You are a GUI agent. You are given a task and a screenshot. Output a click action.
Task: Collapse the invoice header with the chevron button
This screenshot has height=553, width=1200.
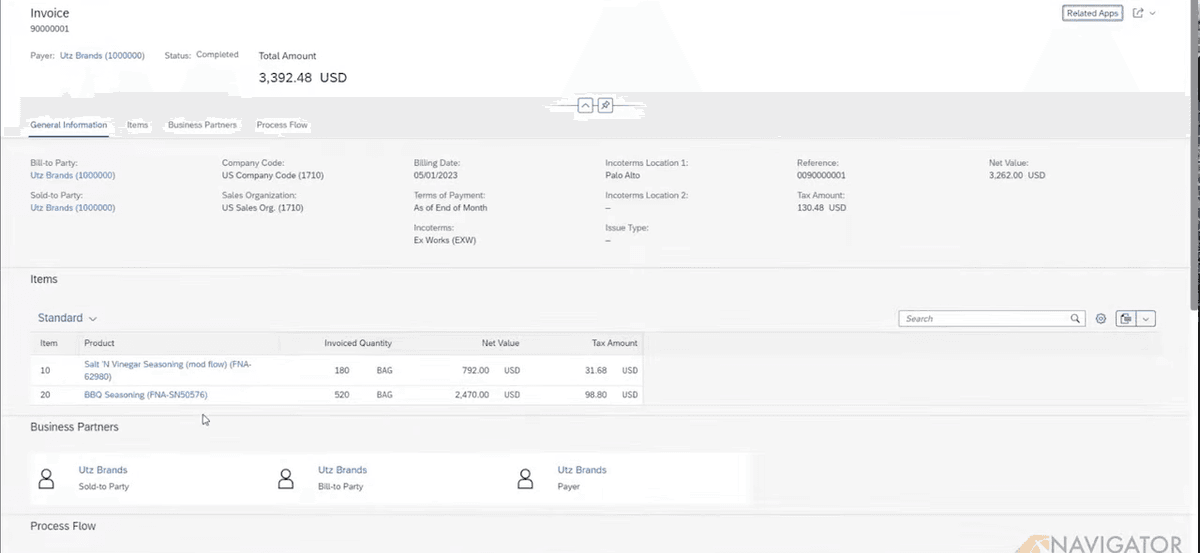pyautogui.click(x=586, y=105)
